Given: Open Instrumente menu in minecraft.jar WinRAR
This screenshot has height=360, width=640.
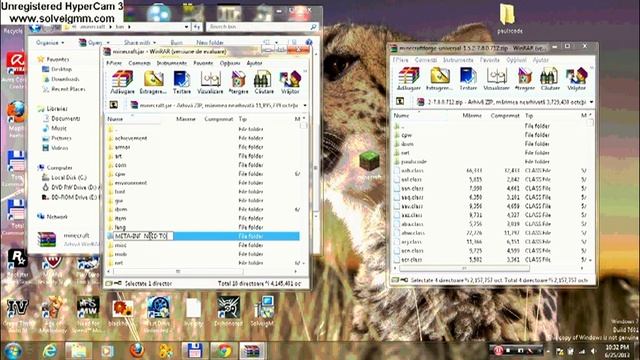Looking at the screenshot, I should [x=172, y=63].
